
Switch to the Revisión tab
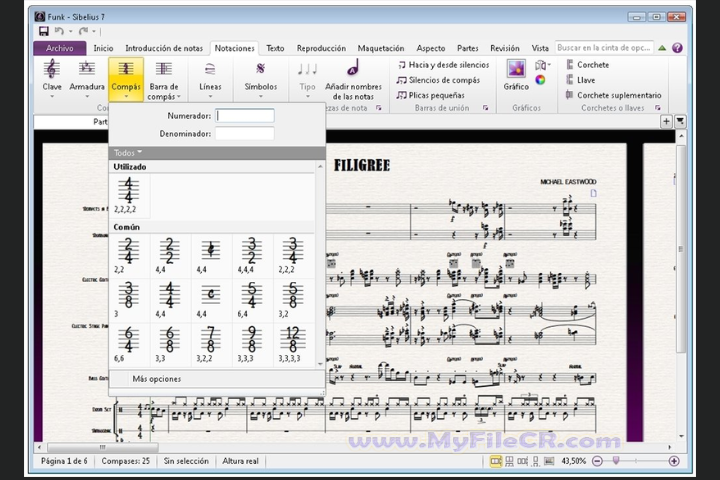[505, 48]
